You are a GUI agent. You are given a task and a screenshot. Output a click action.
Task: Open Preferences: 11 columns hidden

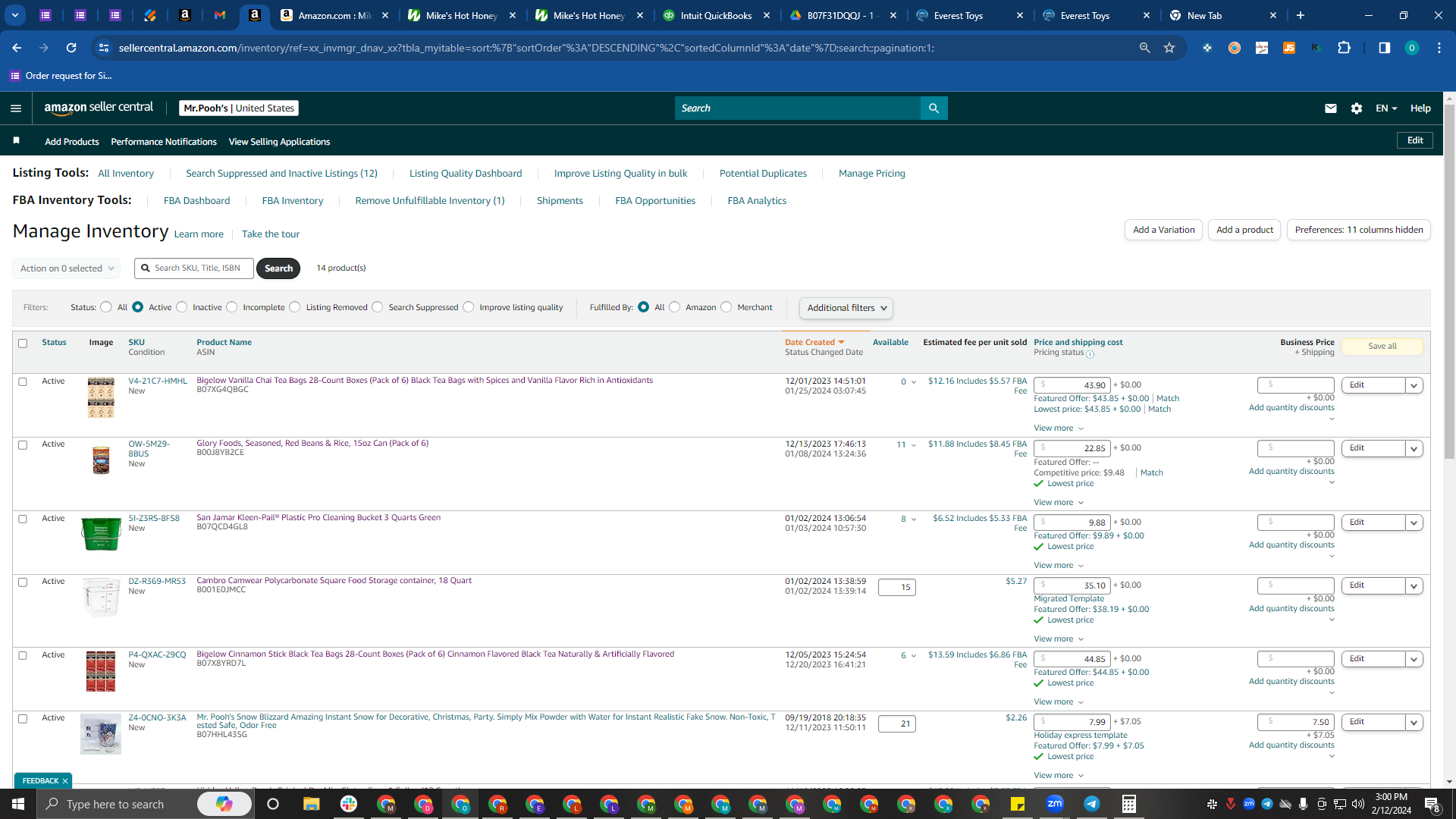[x=1359, y=230]
